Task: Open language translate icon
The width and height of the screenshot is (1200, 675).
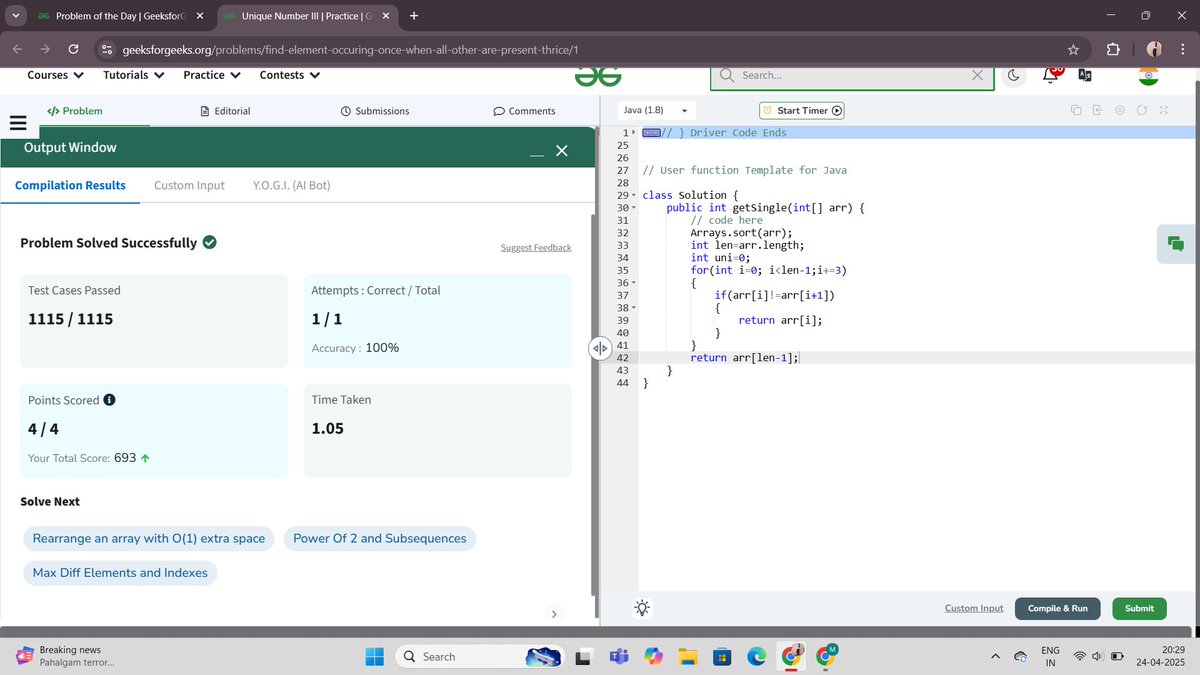Action: (1085, 75)
